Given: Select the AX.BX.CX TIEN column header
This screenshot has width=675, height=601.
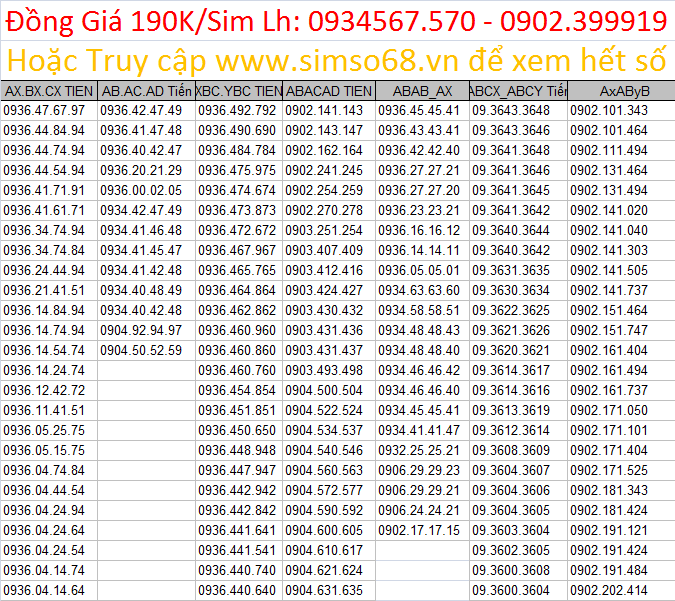Looking at the screenshot, I should tap(49, 91).
